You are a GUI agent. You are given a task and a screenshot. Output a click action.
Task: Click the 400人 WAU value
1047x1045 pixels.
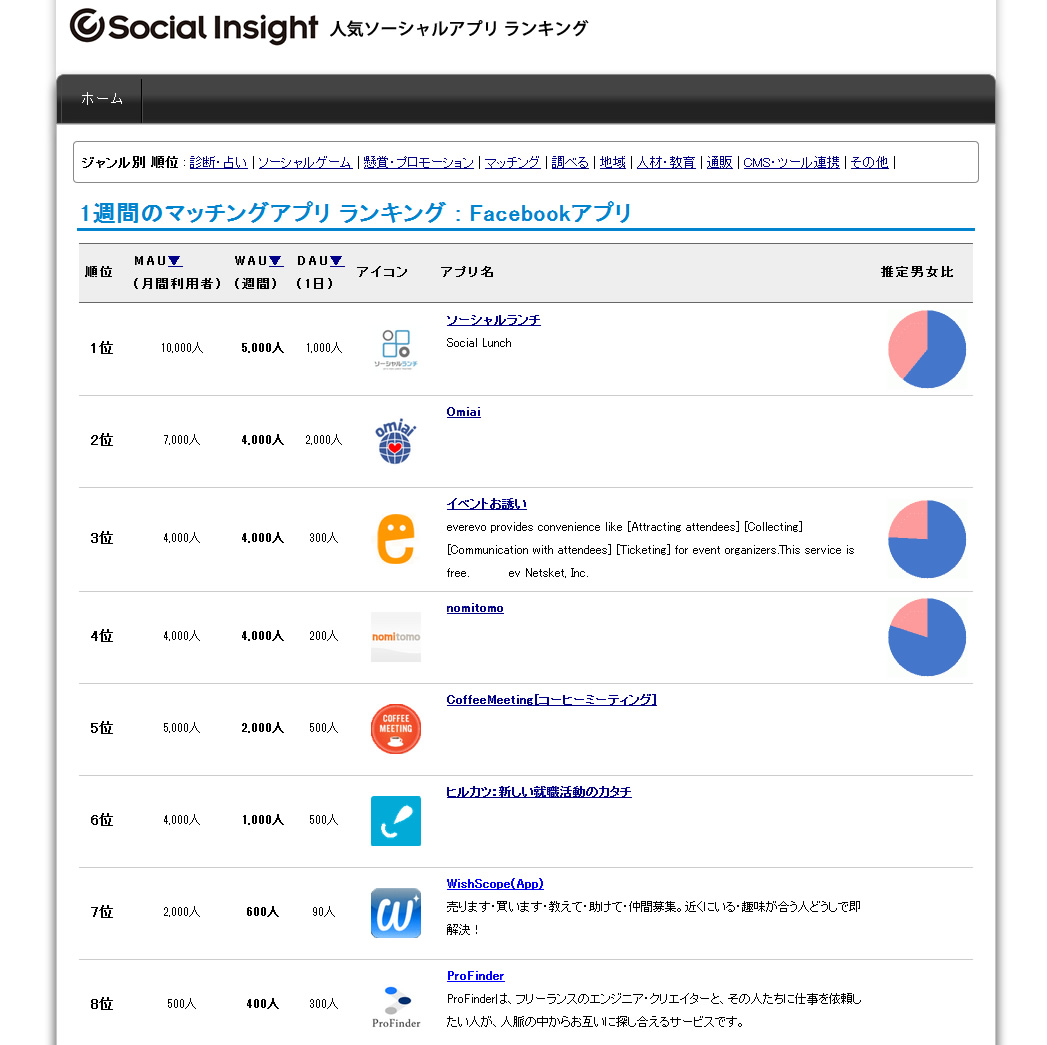(x=262, y=1004)
